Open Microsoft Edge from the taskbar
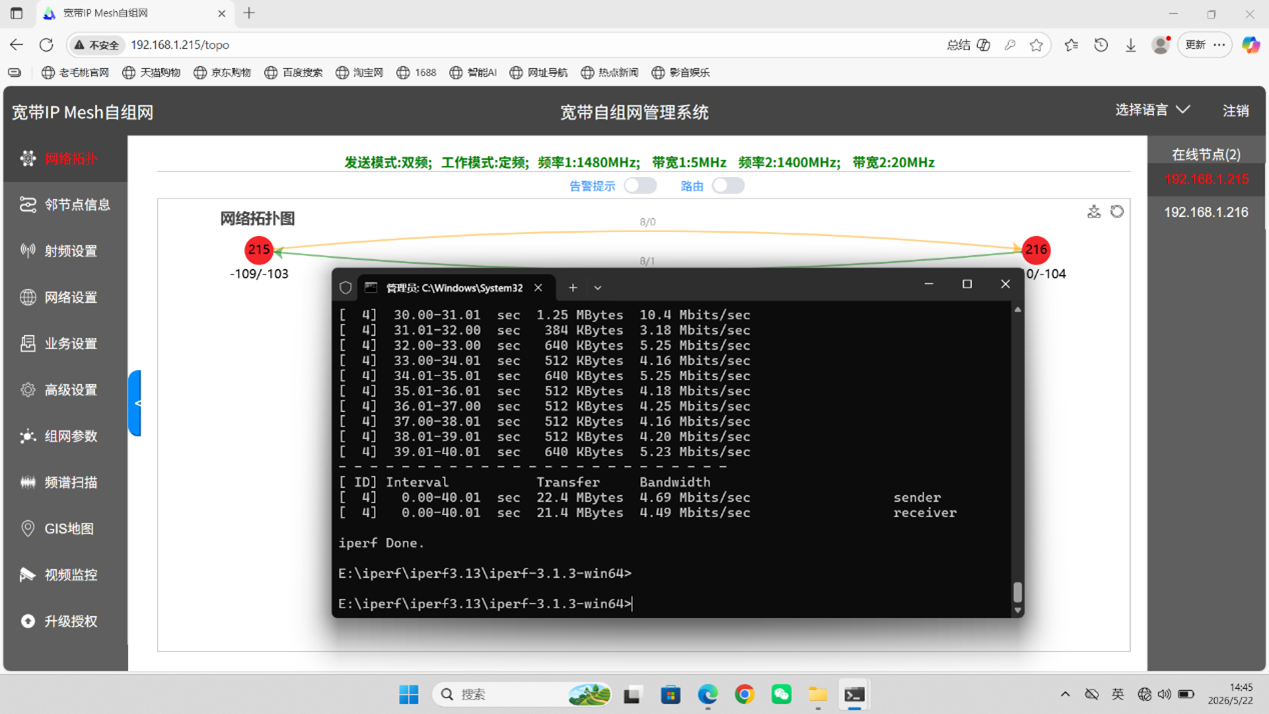 tap(708, 694)
